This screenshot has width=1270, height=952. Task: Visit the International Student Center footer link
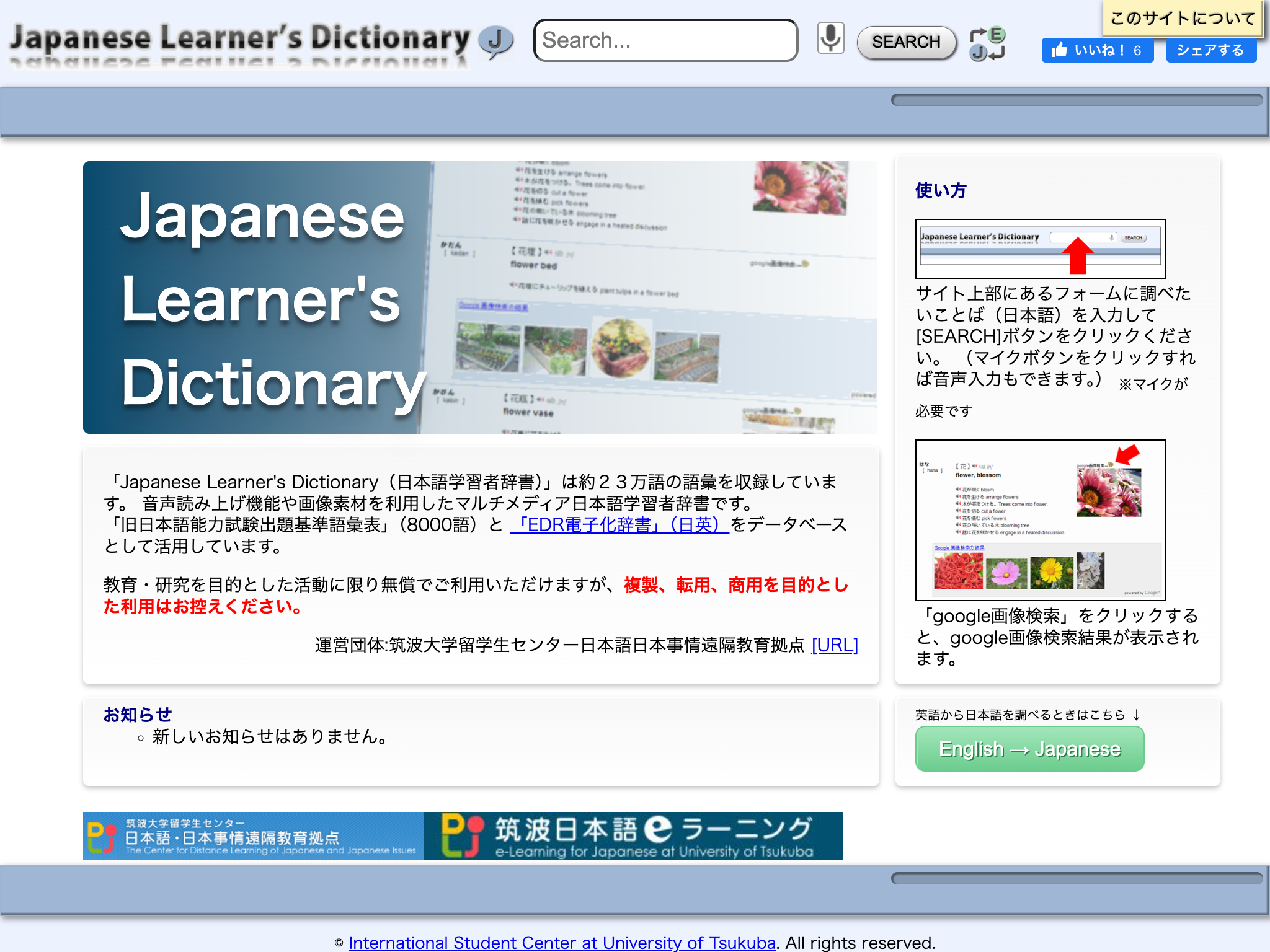[x=563, y=942]
